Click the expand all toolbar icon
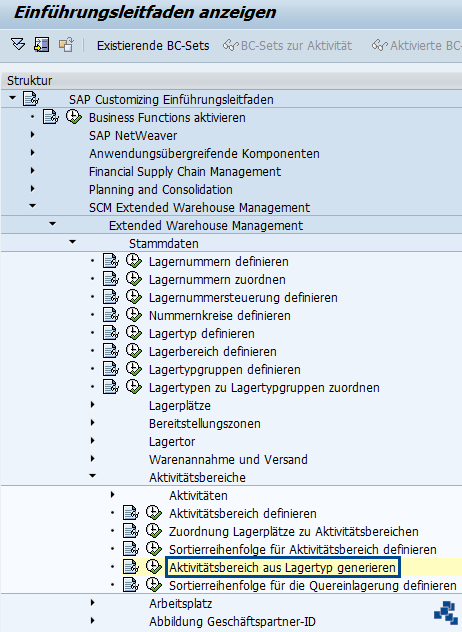The height and width of the screenshot is (632, 462). 18,44
